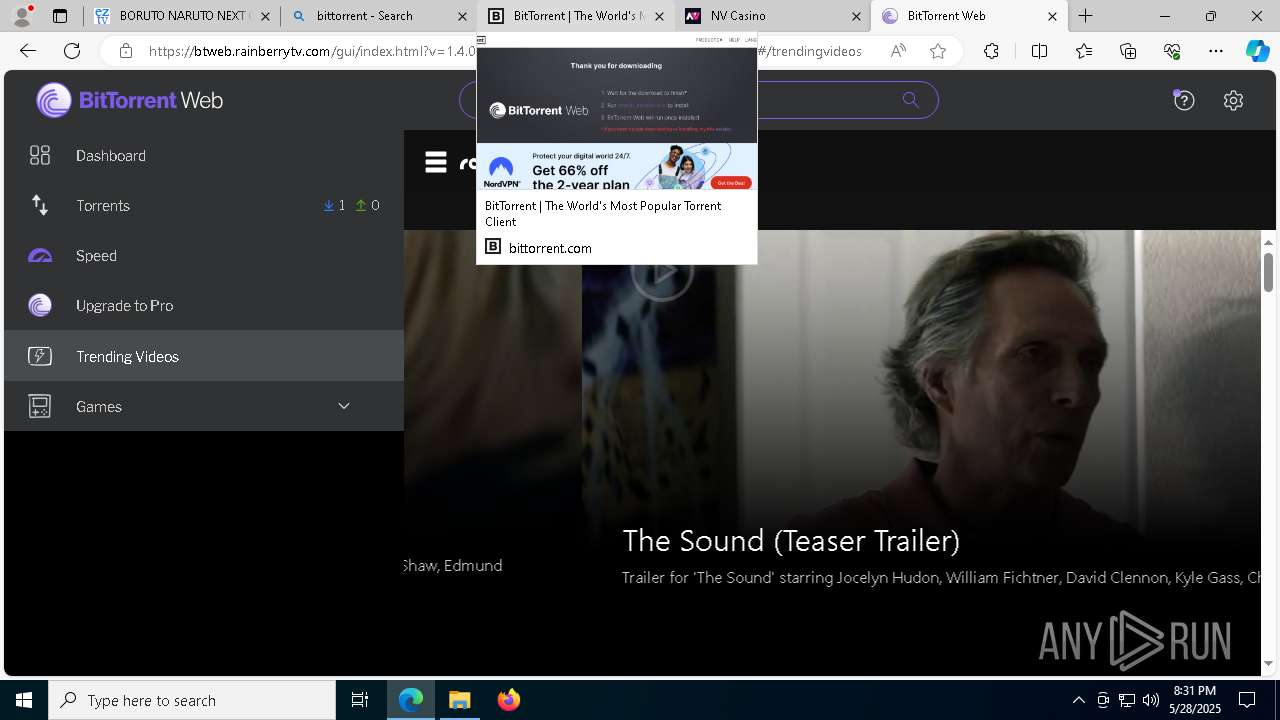
Task: Open browser Collections
Action: [x=1128, y=51]
